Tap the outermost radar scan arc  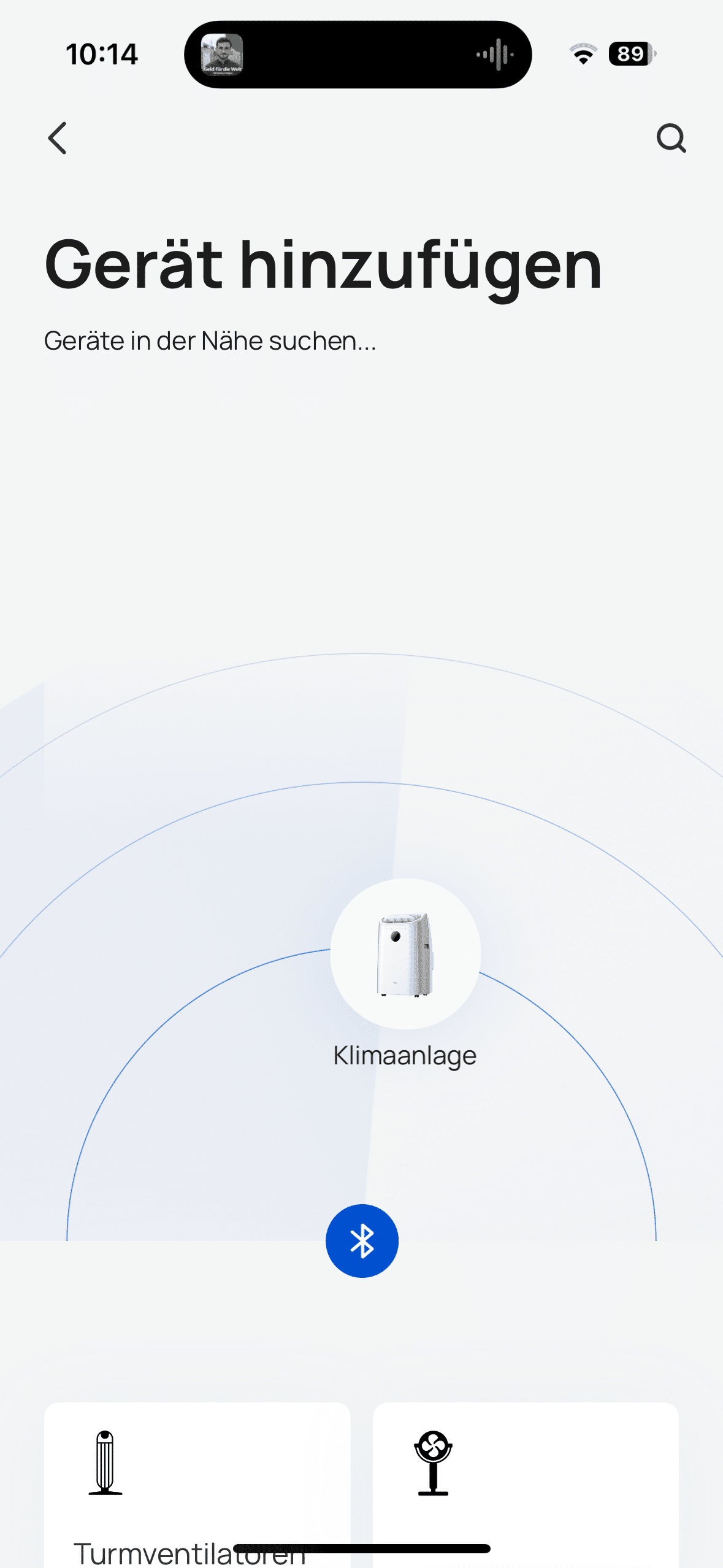pyautogui.click(x=362, y=654)
